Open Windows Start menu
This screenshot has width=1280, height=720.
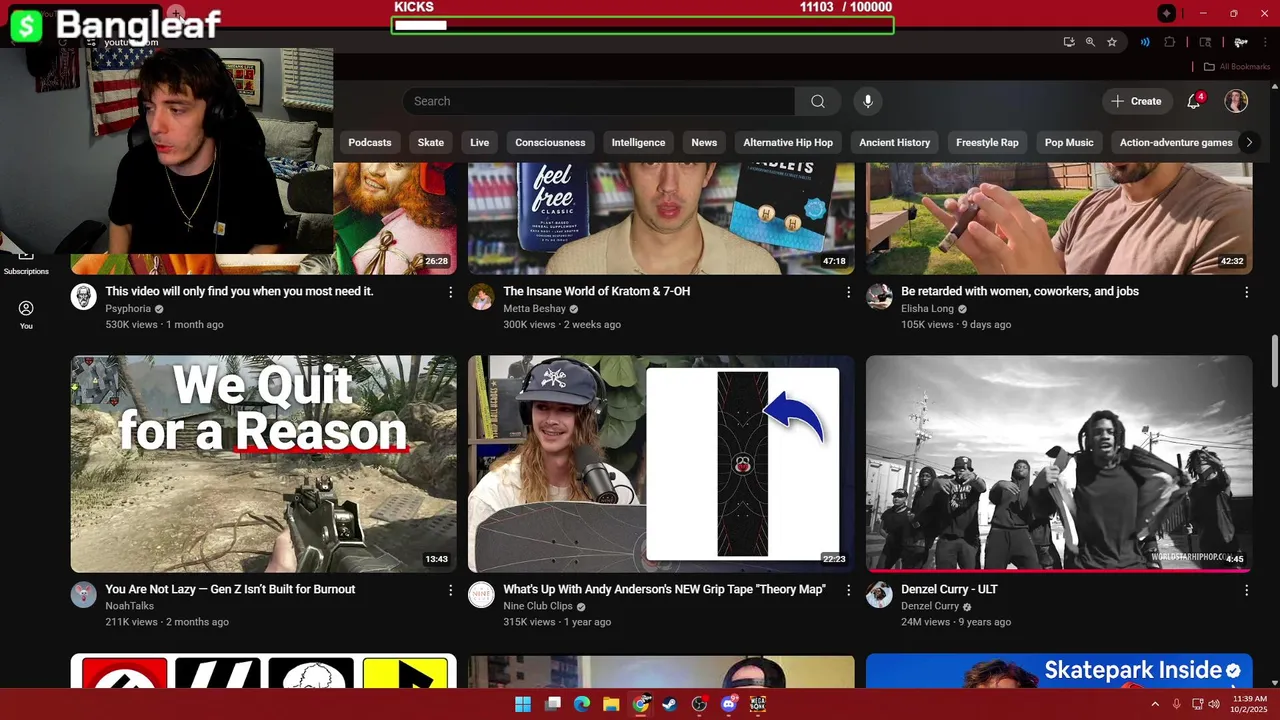point(523,704)
